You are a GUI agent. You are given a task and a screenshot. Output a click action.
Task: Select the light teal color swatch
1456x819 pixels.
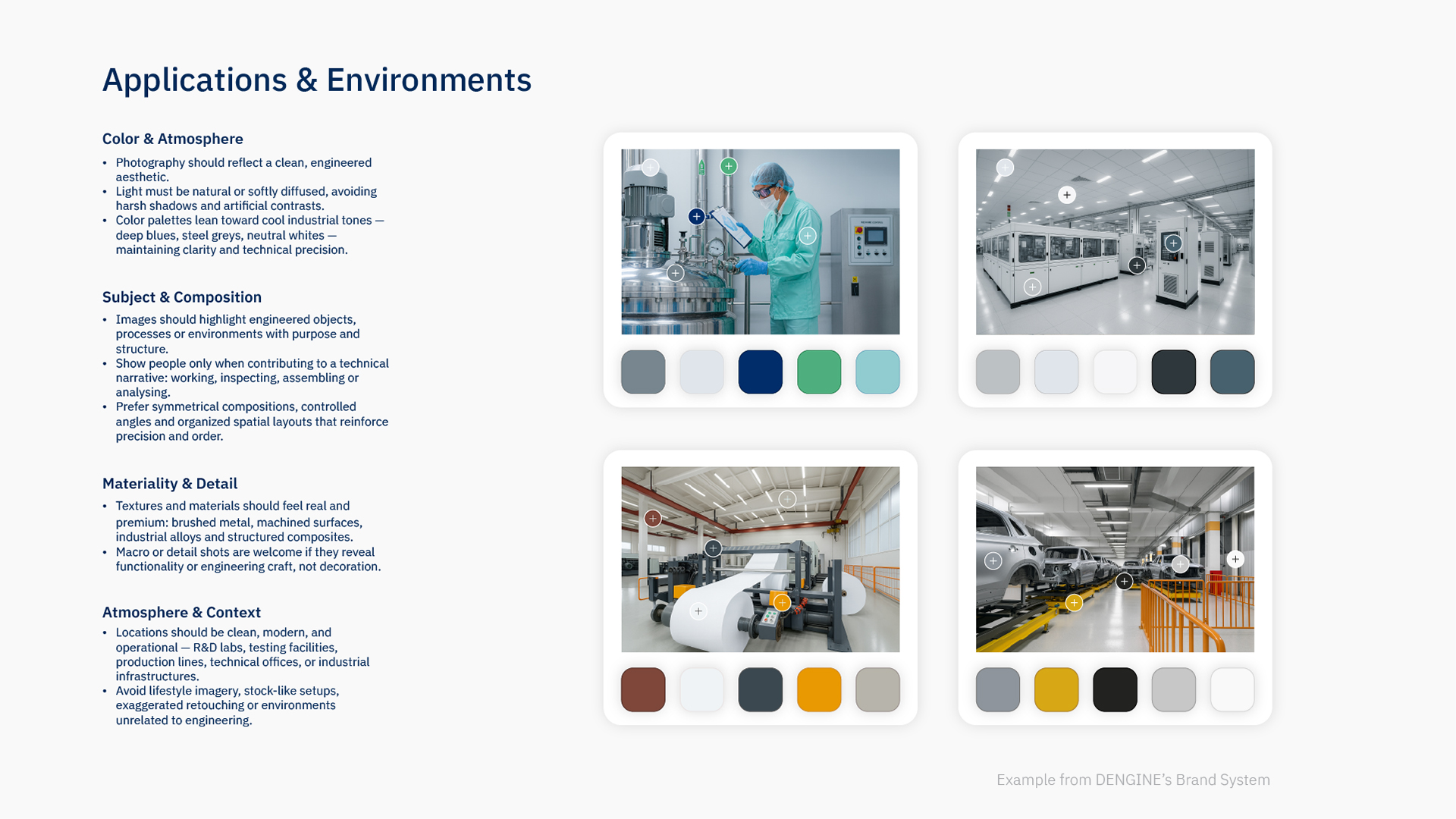(877, 372)
